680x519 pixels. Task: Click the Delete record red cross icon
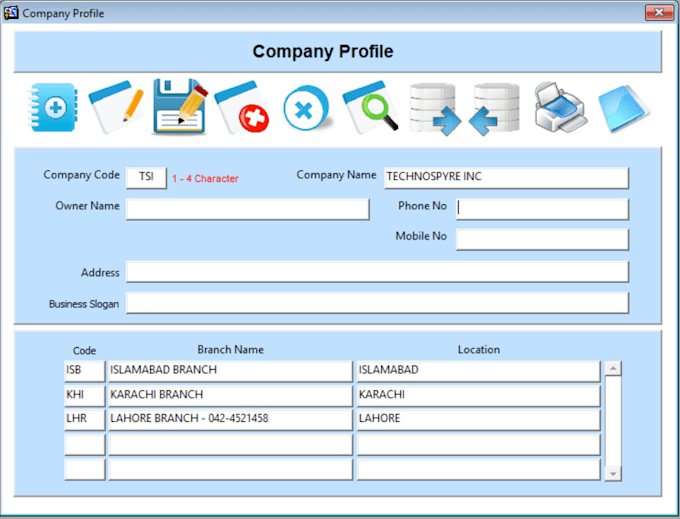[242, 107]
